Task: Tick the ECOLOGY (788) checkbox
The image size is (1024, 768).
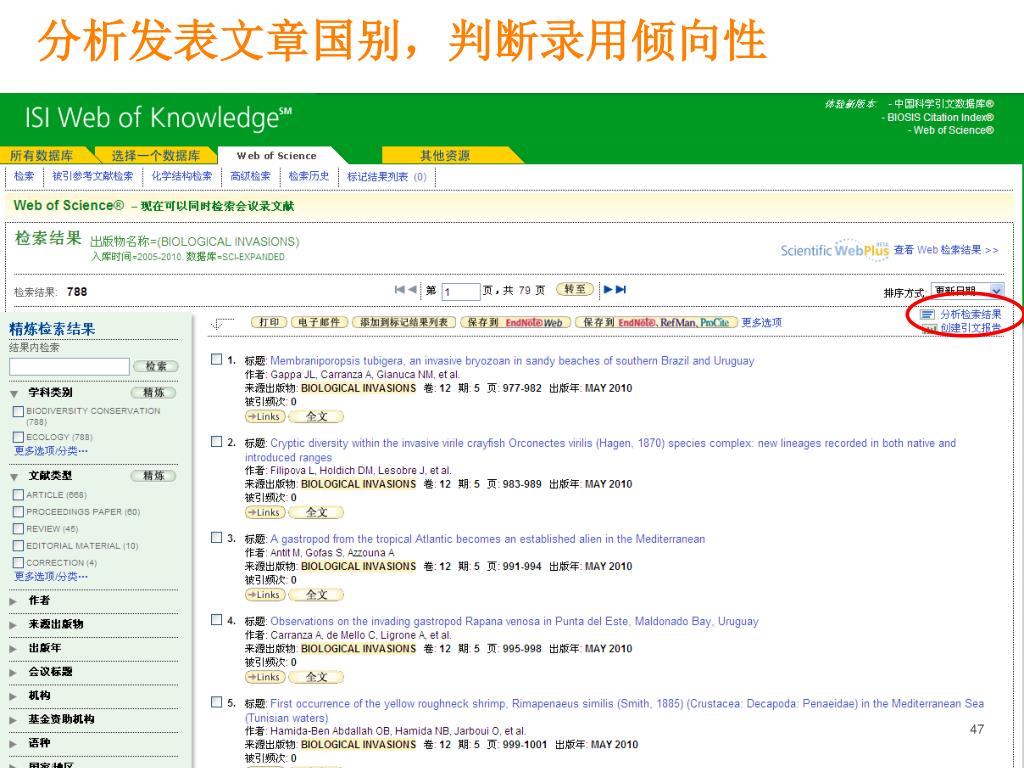Action: point(18,437)
